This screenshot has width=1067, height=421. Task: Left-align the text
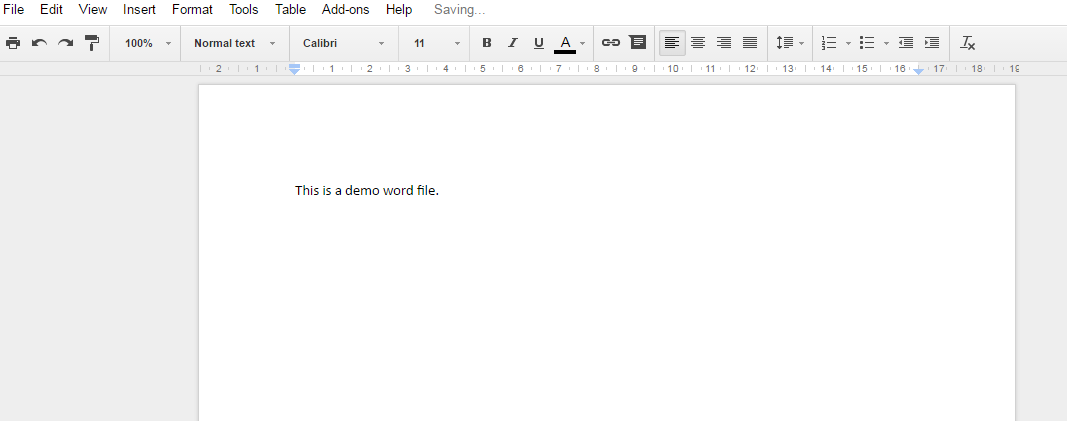[x=672, y=43]
